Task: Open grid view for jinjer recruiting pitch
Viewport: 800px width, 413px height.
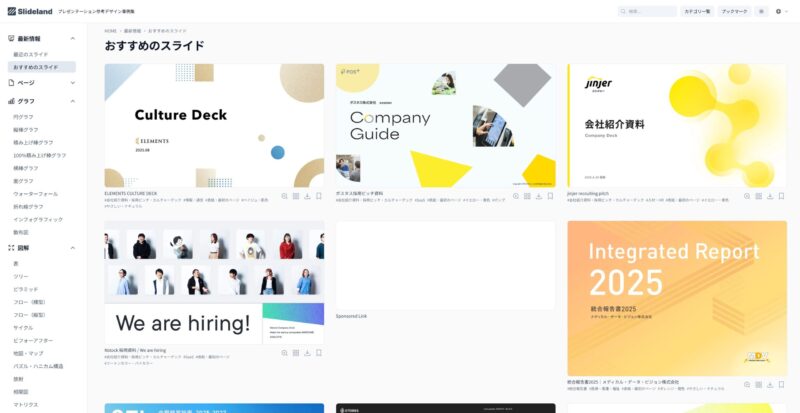Action: tap(759, 196)
